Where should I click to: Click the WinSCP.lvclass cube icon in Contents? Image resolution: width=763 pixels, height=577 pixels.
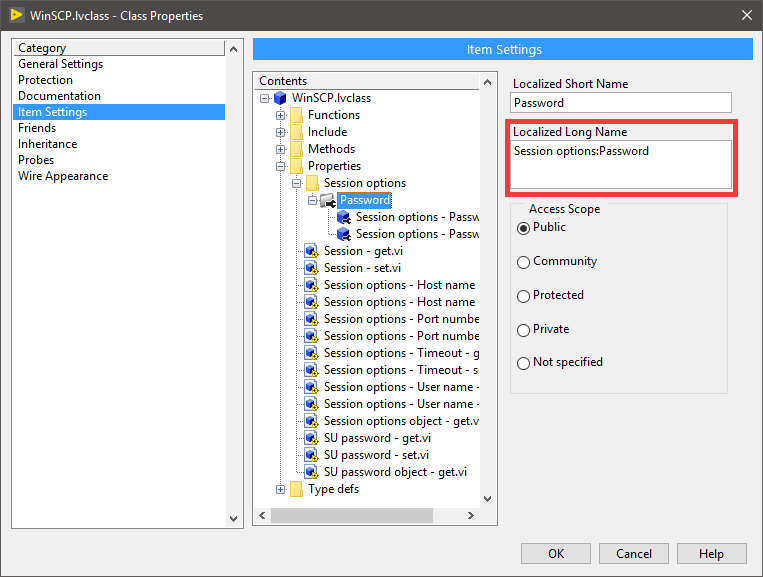[x=280, y=98]
